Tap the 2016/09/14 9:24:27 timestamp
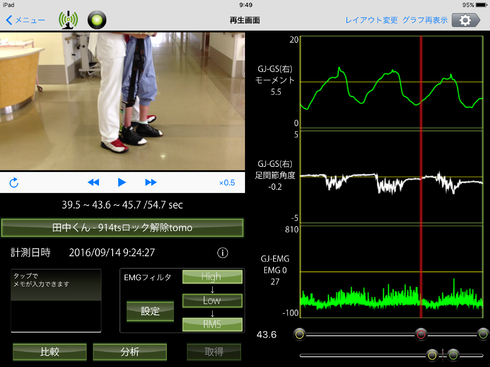This screenshot has width=490, height=367. [x=112, y=253]
